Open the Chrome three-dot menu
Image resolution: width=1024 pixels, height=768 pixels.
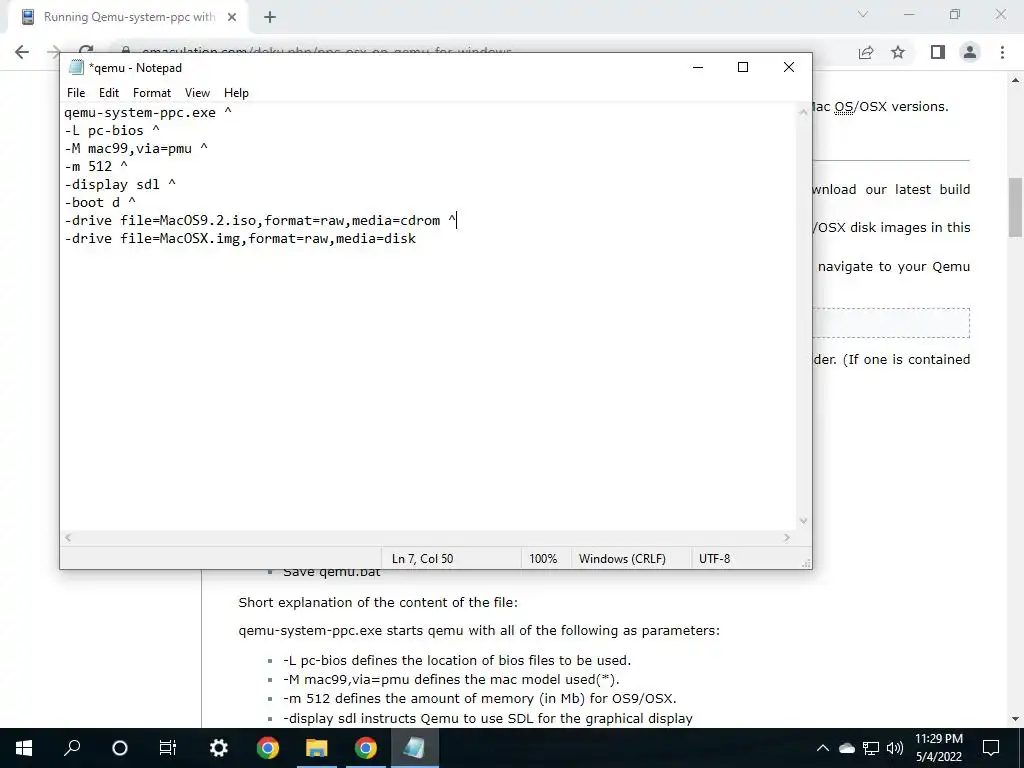[1002, 52]
